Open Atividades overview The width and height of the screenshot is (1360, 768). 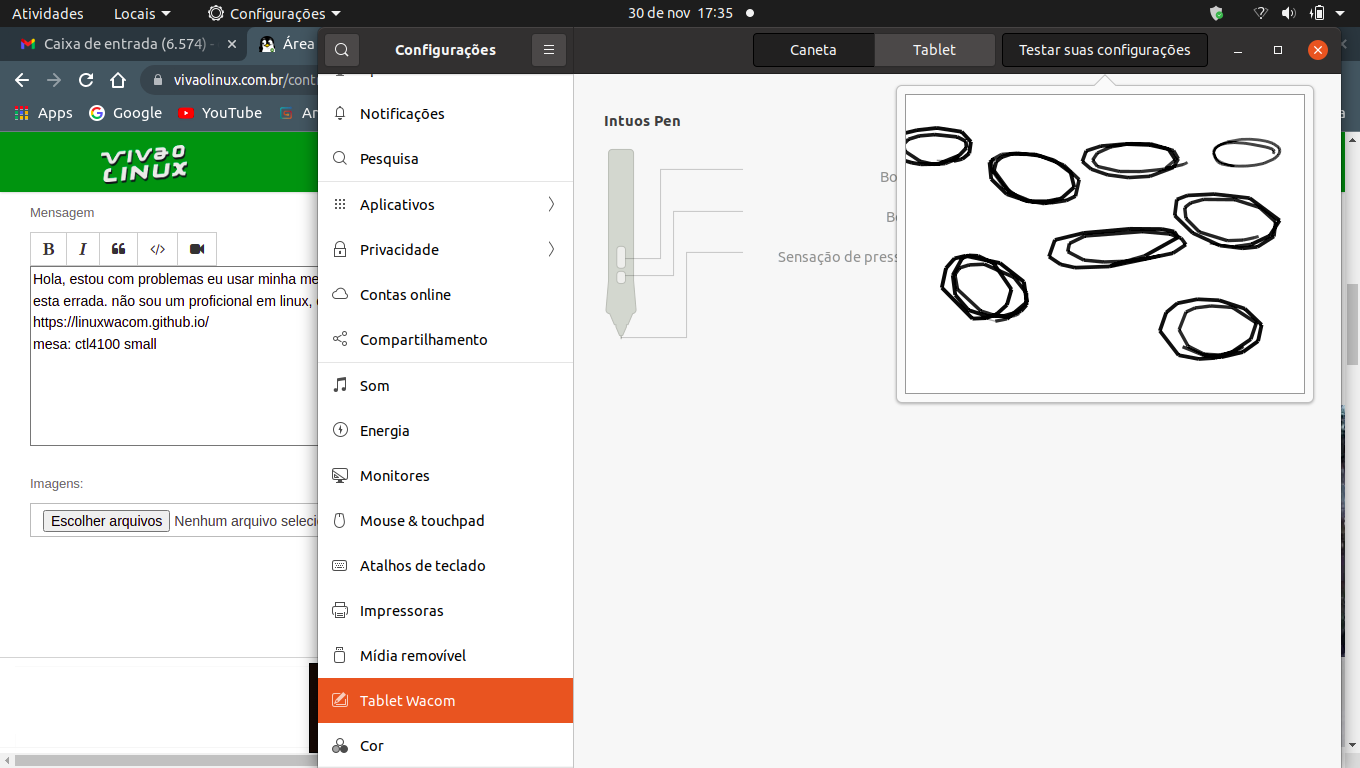pos(48,14)
